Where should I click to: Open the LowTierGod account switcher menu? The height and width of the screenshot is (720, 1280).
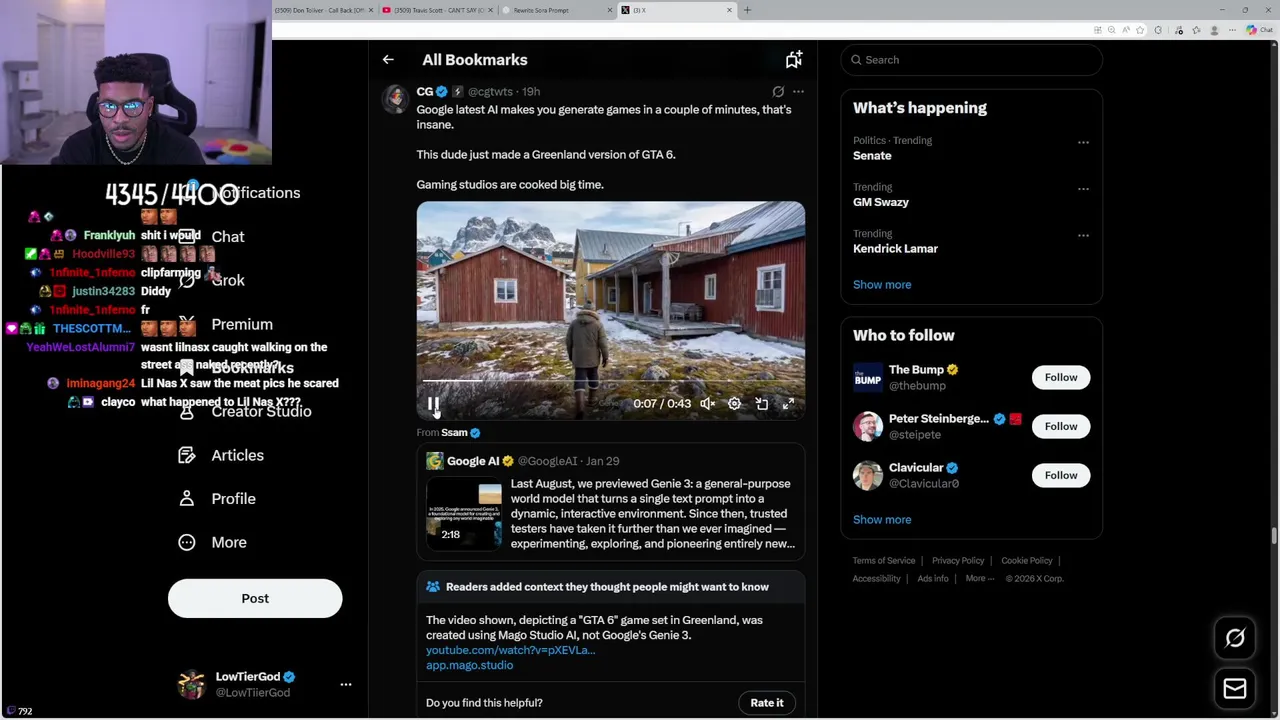345,685
